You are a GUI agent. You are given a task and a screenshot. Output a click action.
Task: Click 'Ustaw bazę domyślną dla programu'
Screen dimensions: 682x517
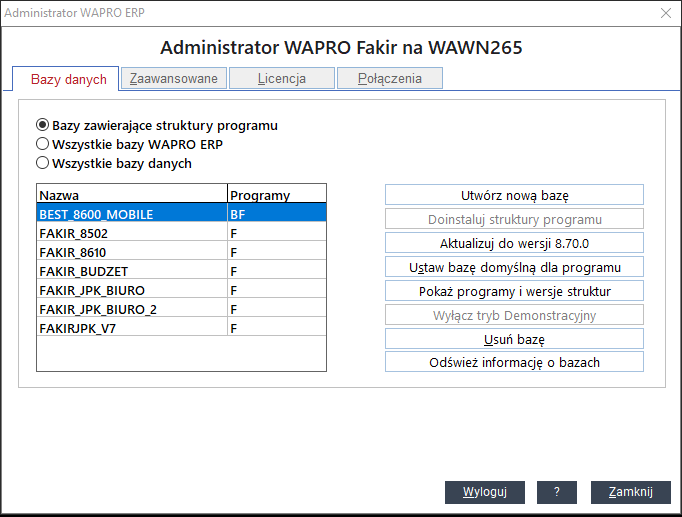coord(514,267)
